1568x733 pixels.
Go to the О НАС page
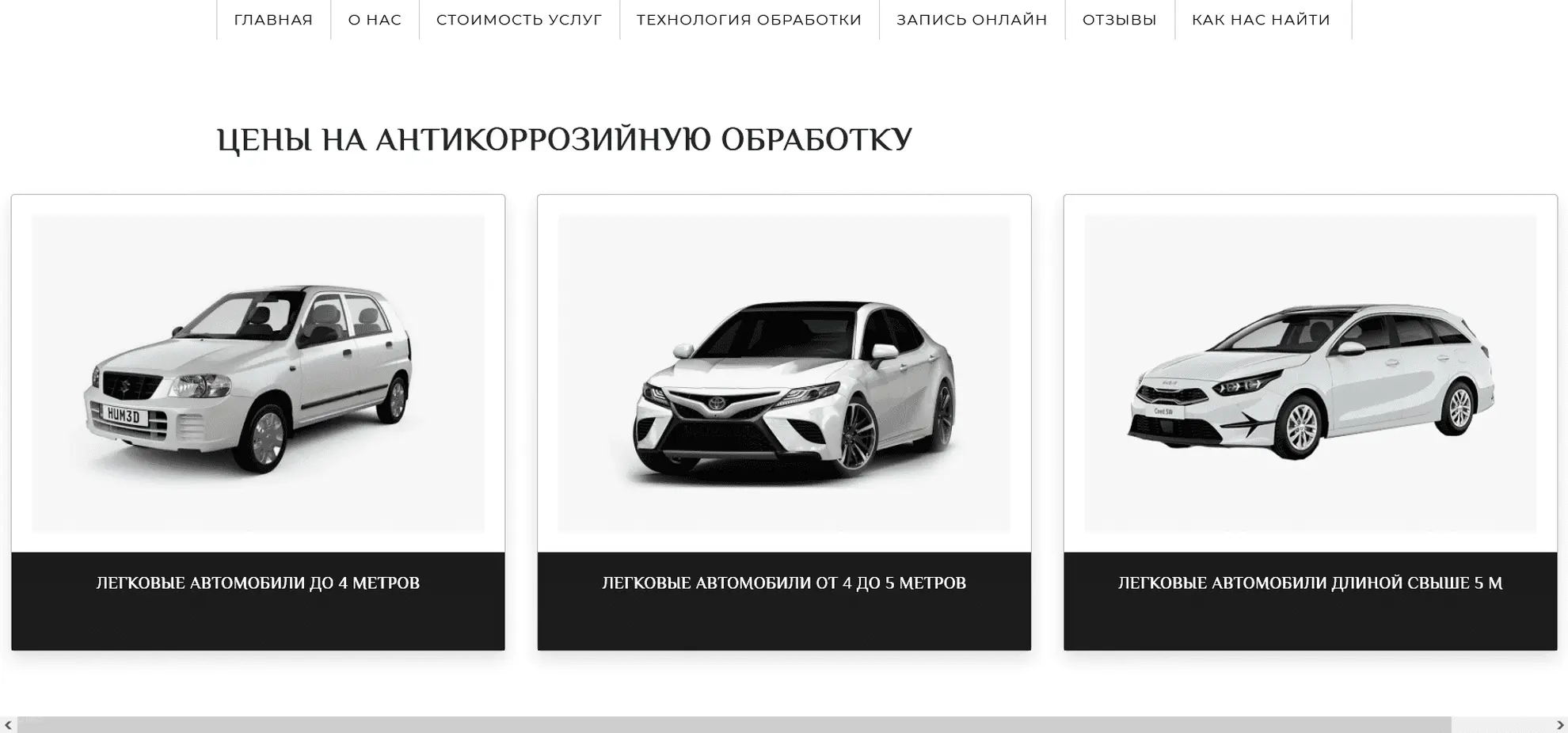(375, 20)
